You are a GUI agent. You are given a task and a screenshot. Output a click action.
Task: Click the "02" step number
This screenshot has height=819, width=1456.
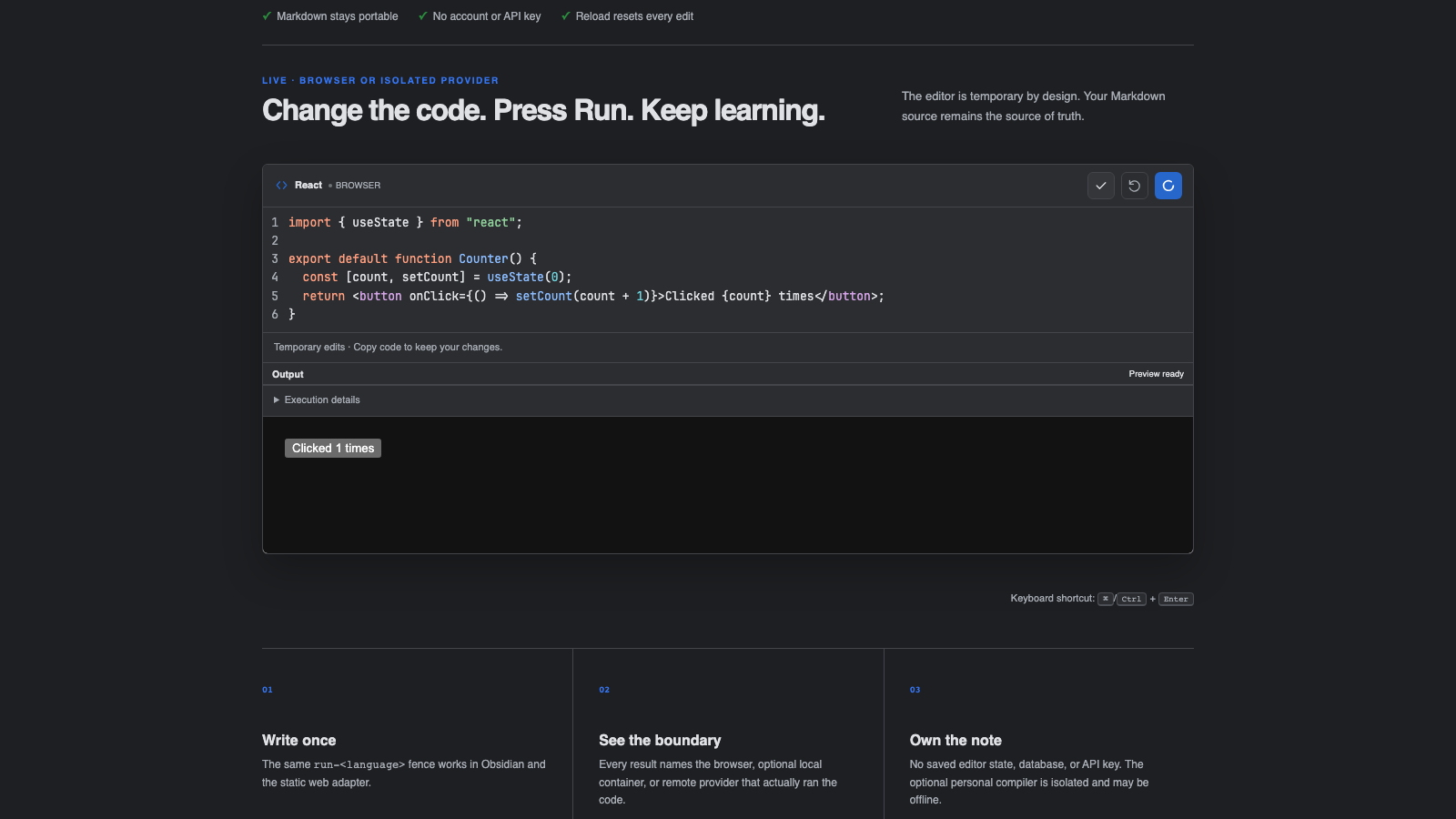point(604,690)
